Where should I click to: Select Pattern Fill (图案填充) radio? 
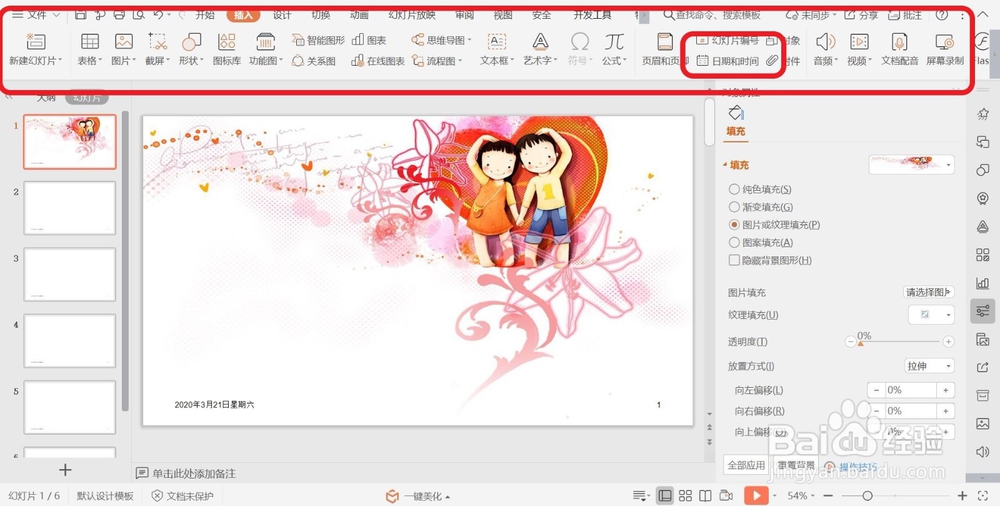coord(734,242)
